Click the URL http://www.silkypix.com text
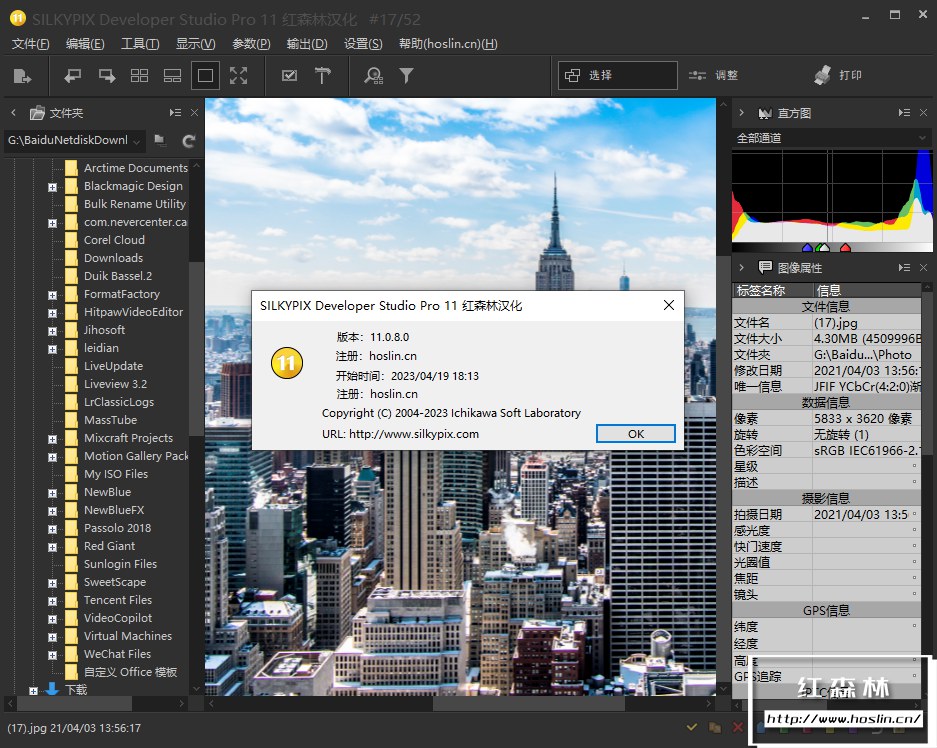 pyautogui.click(x=414, y=434)
